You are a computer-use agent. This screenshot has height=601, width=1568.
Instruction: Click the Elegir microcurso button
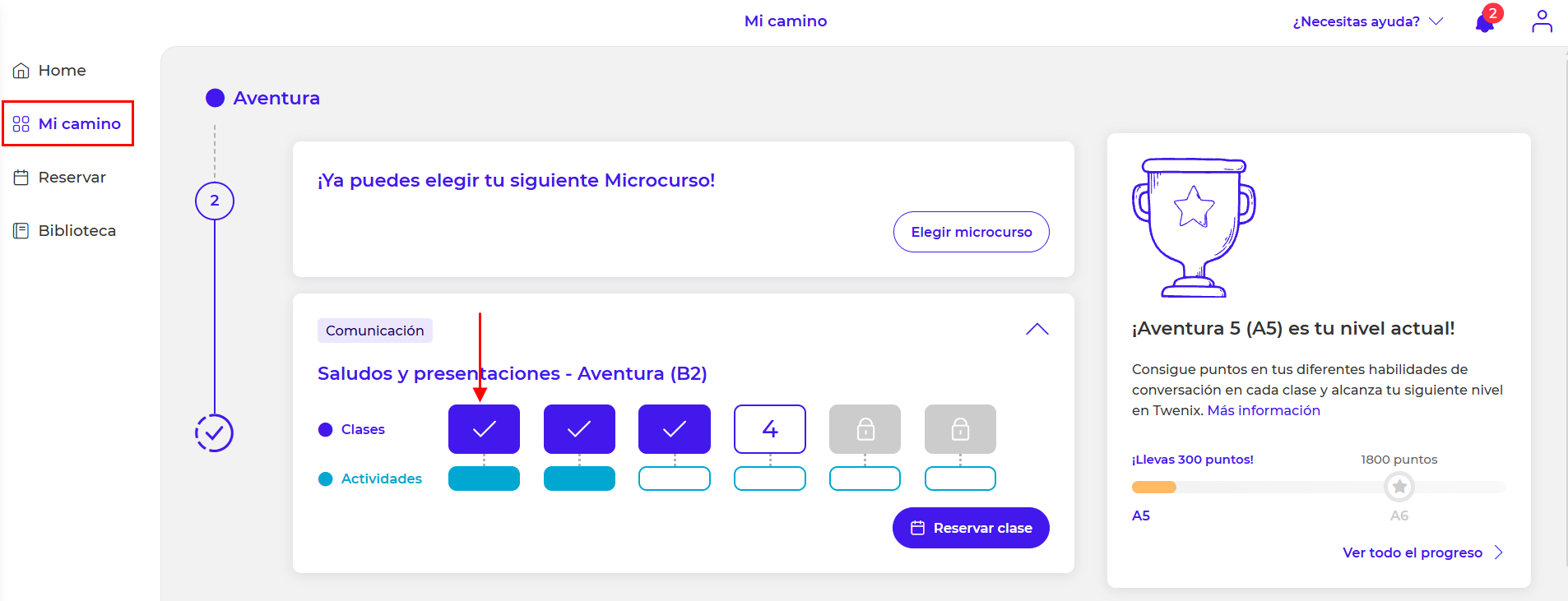click(971, 232)
